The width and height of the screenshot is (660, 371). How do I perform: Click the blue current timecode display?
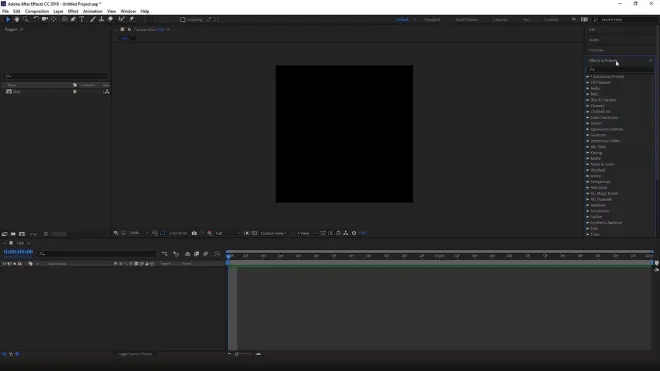(x=19, y=252)
